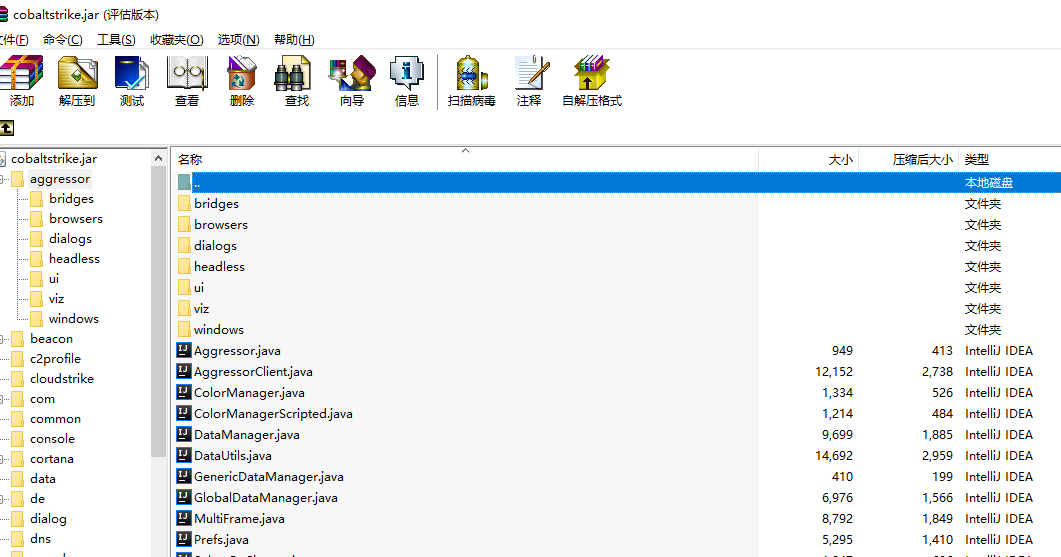The image size is (1061, 557).
Task: Expand the cortana tree node
Action: (x=2, y=459)
